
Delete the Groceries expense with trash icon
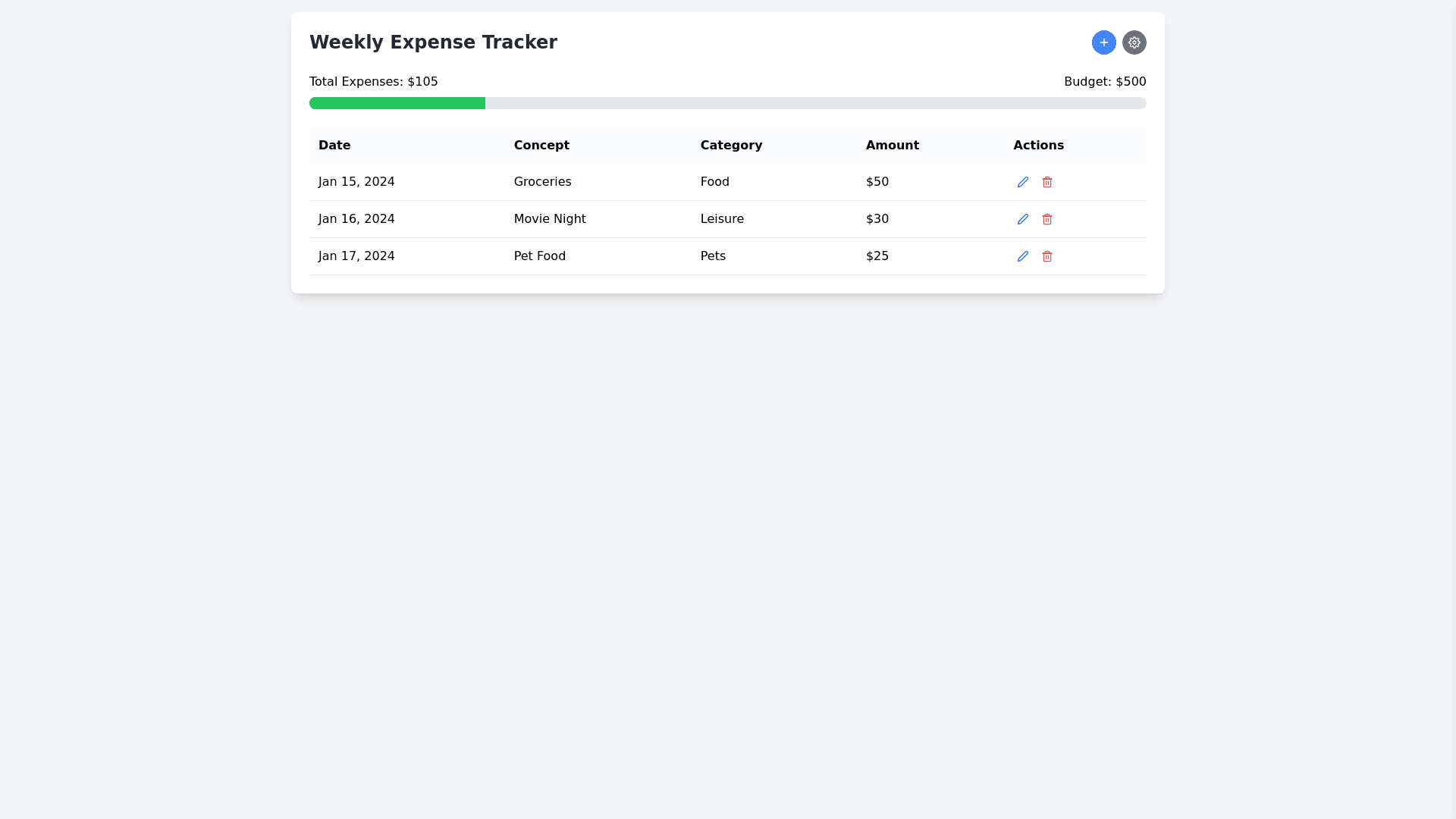(x=1046, y=182)
